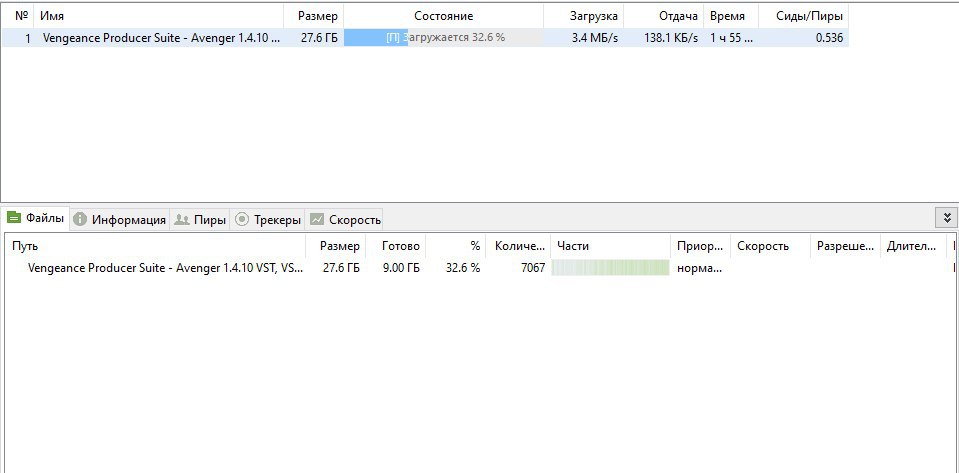Click the green Файлы tab icon
The height and width of the screenshot is (473, 959).
13,218
